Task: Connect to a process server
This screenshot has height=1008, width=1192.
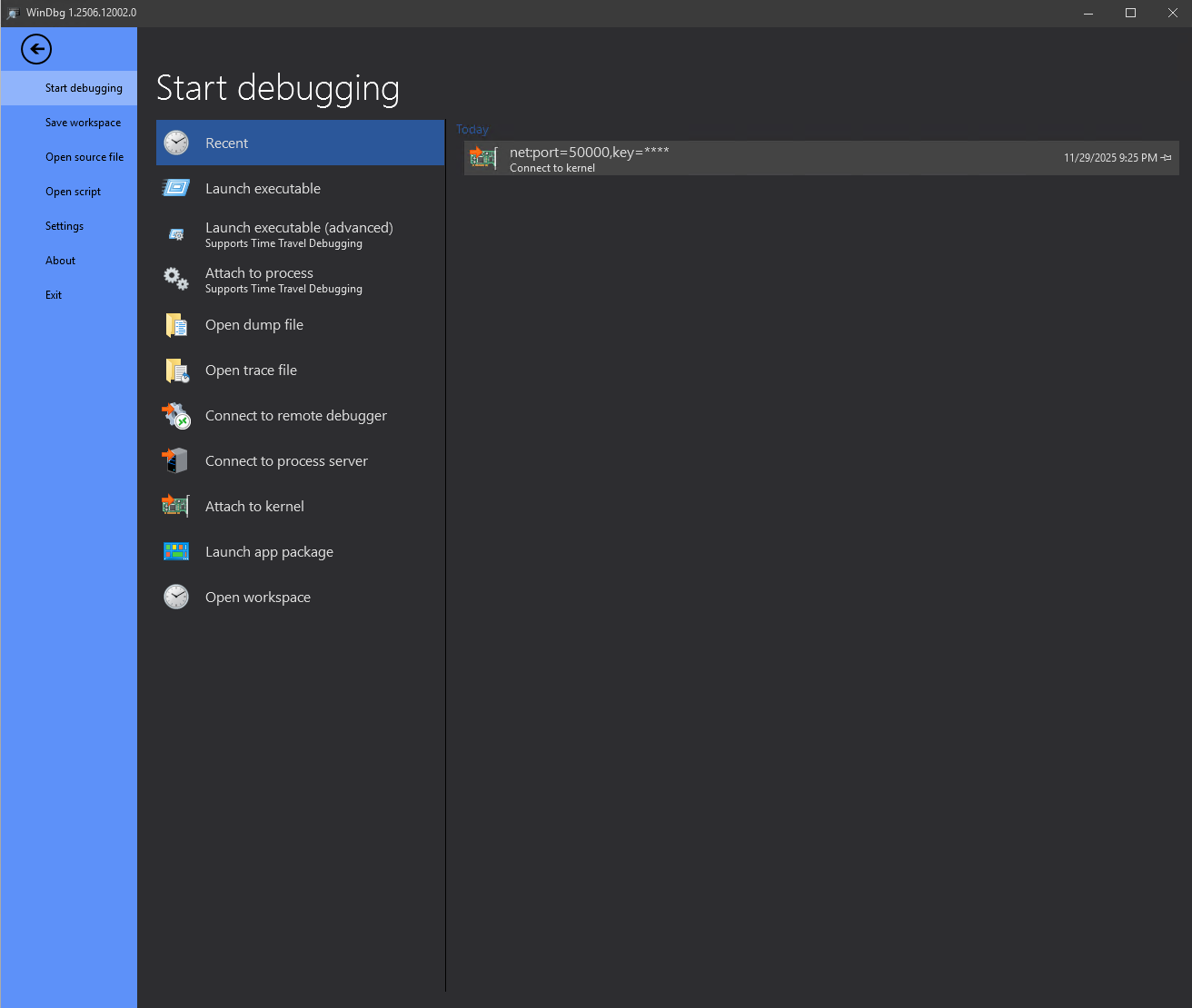Action: coord(285,460)
